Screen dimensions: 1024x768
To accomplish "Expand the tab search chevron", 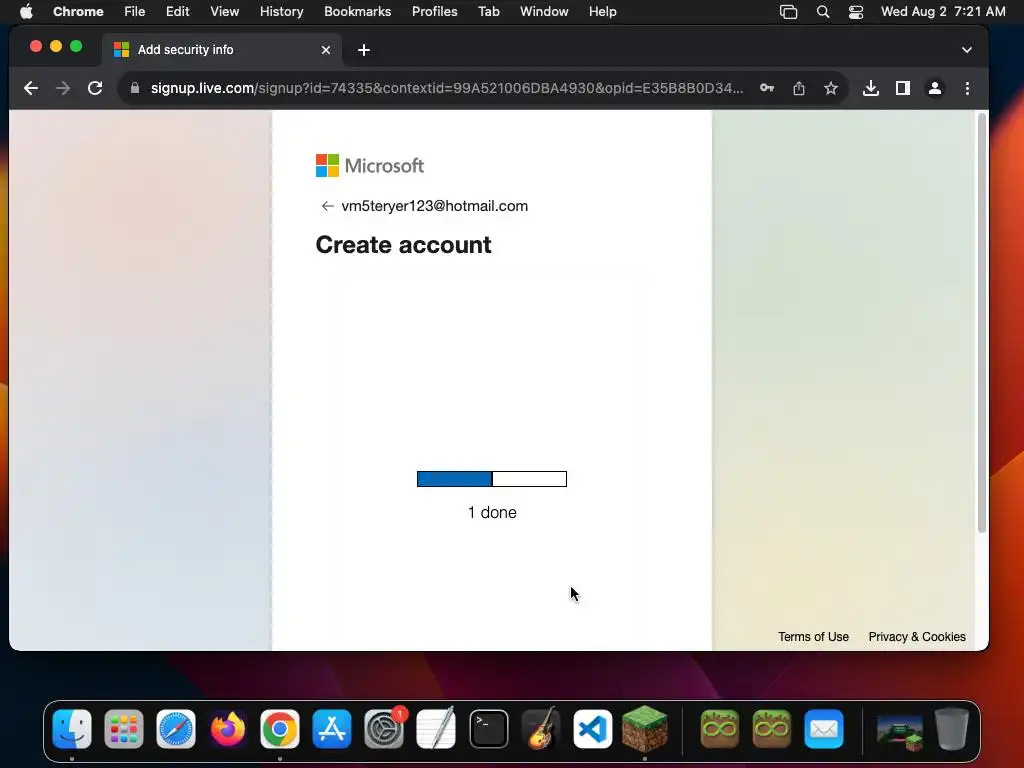I will click(x=967, y=50).
